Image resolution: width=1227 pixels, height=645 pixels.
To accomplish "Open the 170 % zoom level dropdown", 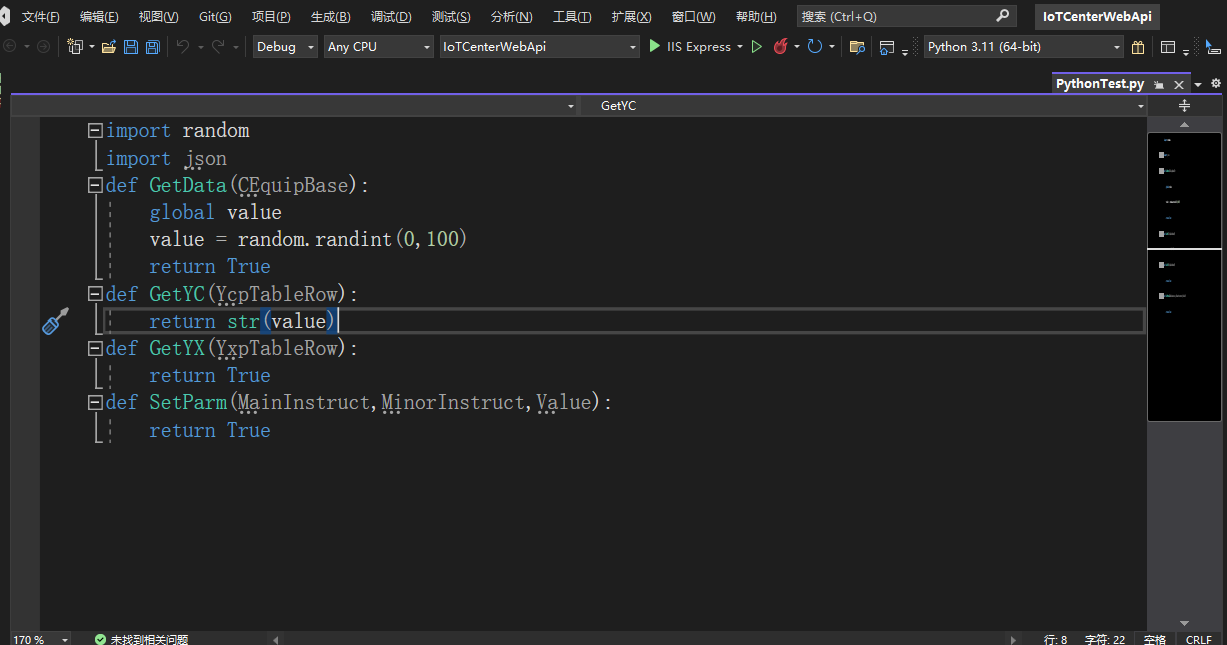I will click(x=65, y=639).
